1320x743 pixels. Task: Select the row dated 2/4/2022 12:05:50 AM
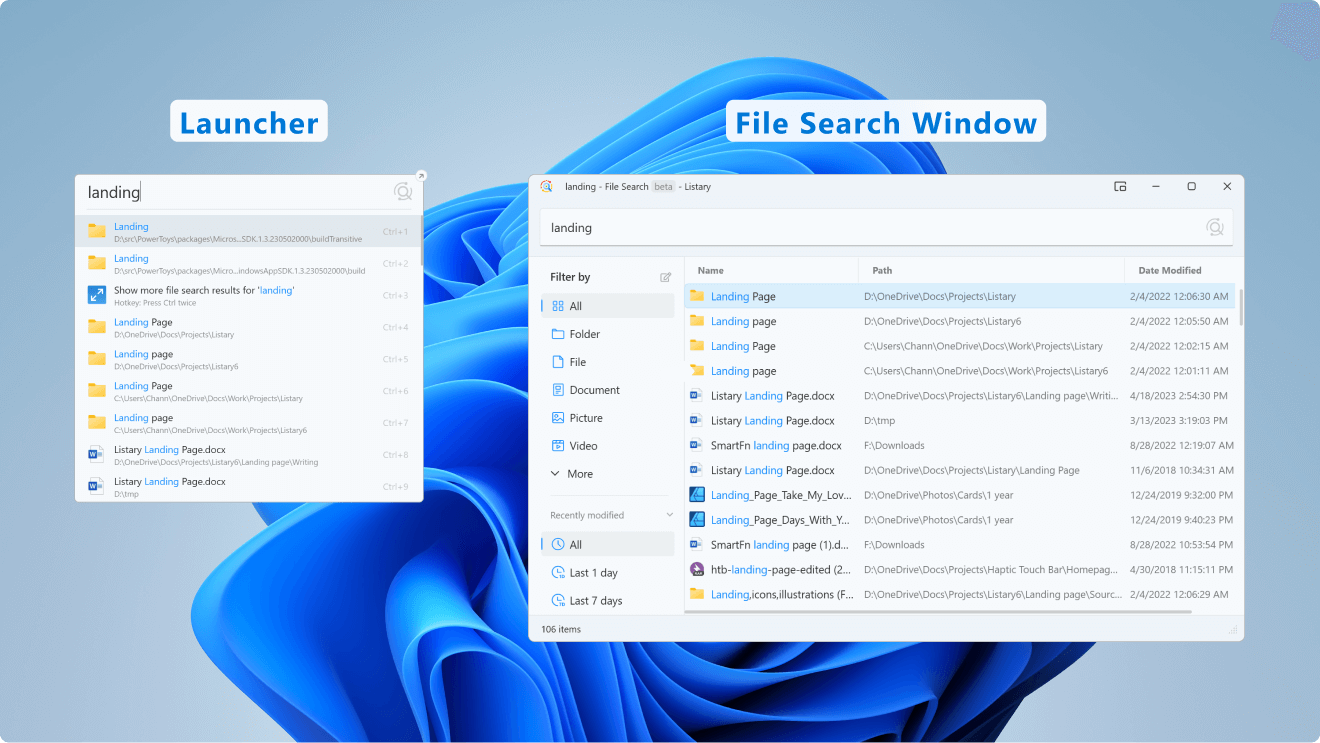961,321
